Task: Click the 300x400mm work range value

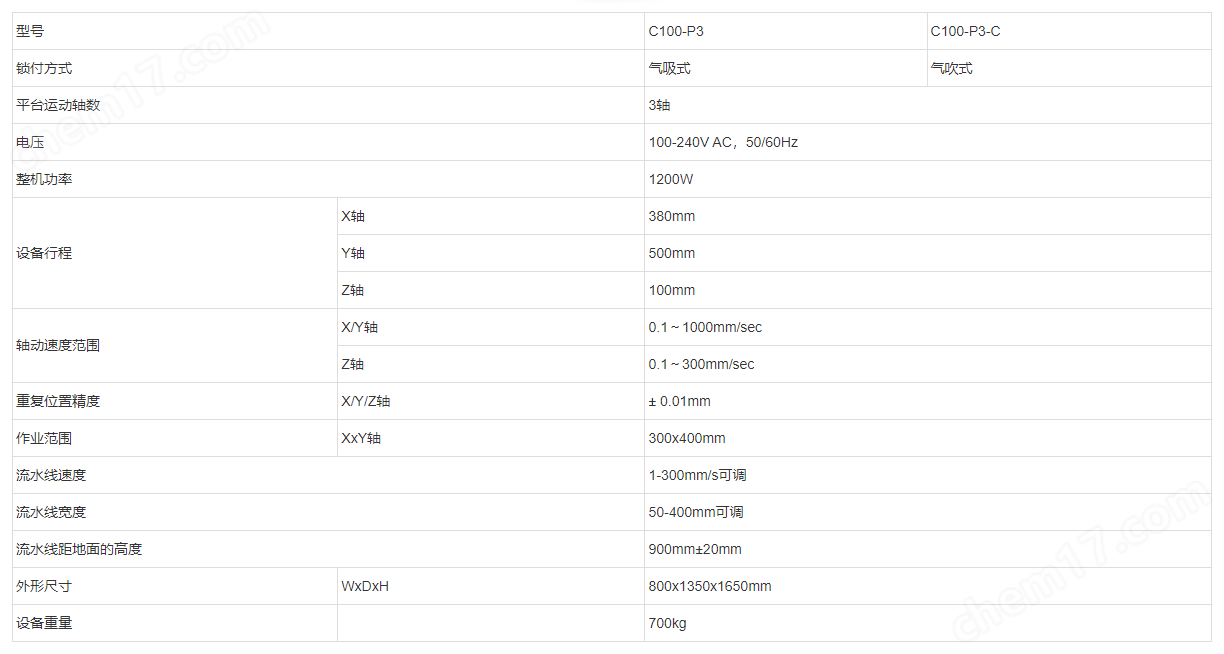Action: [687, 439]
